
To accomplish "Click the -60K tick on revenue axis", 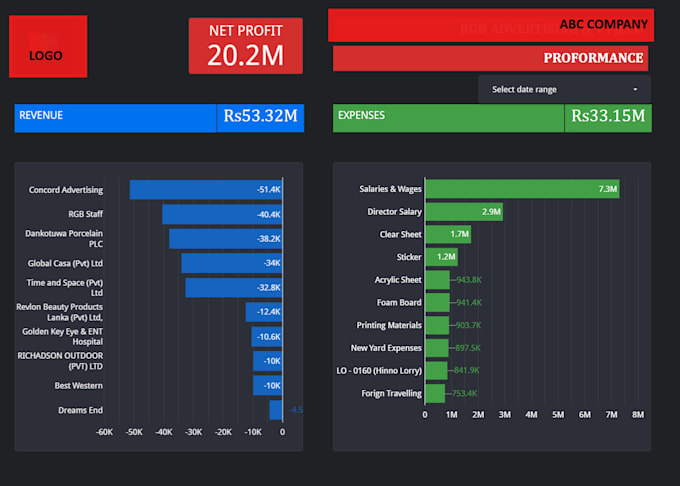I will pyautogui.click(x=104, y=432).
